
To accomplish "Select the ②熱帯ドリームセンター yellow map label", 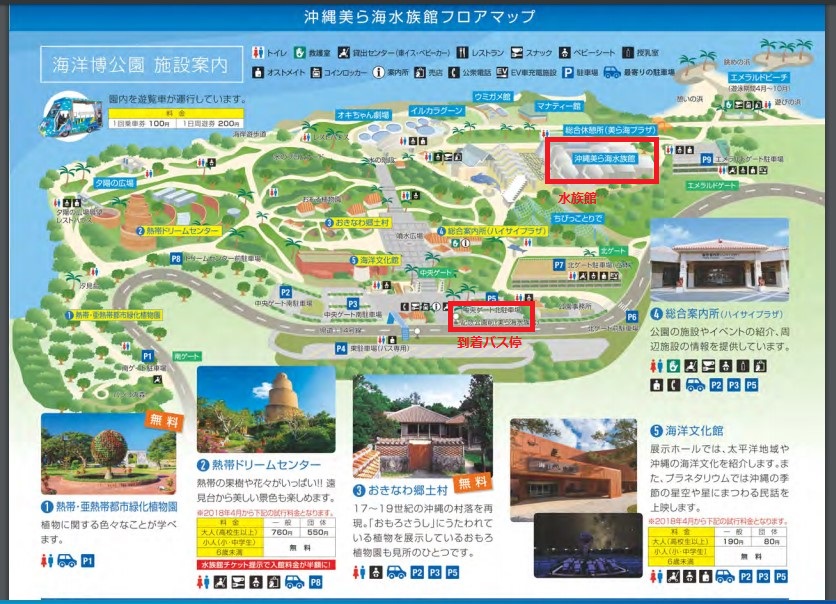I will click(179, 231).
